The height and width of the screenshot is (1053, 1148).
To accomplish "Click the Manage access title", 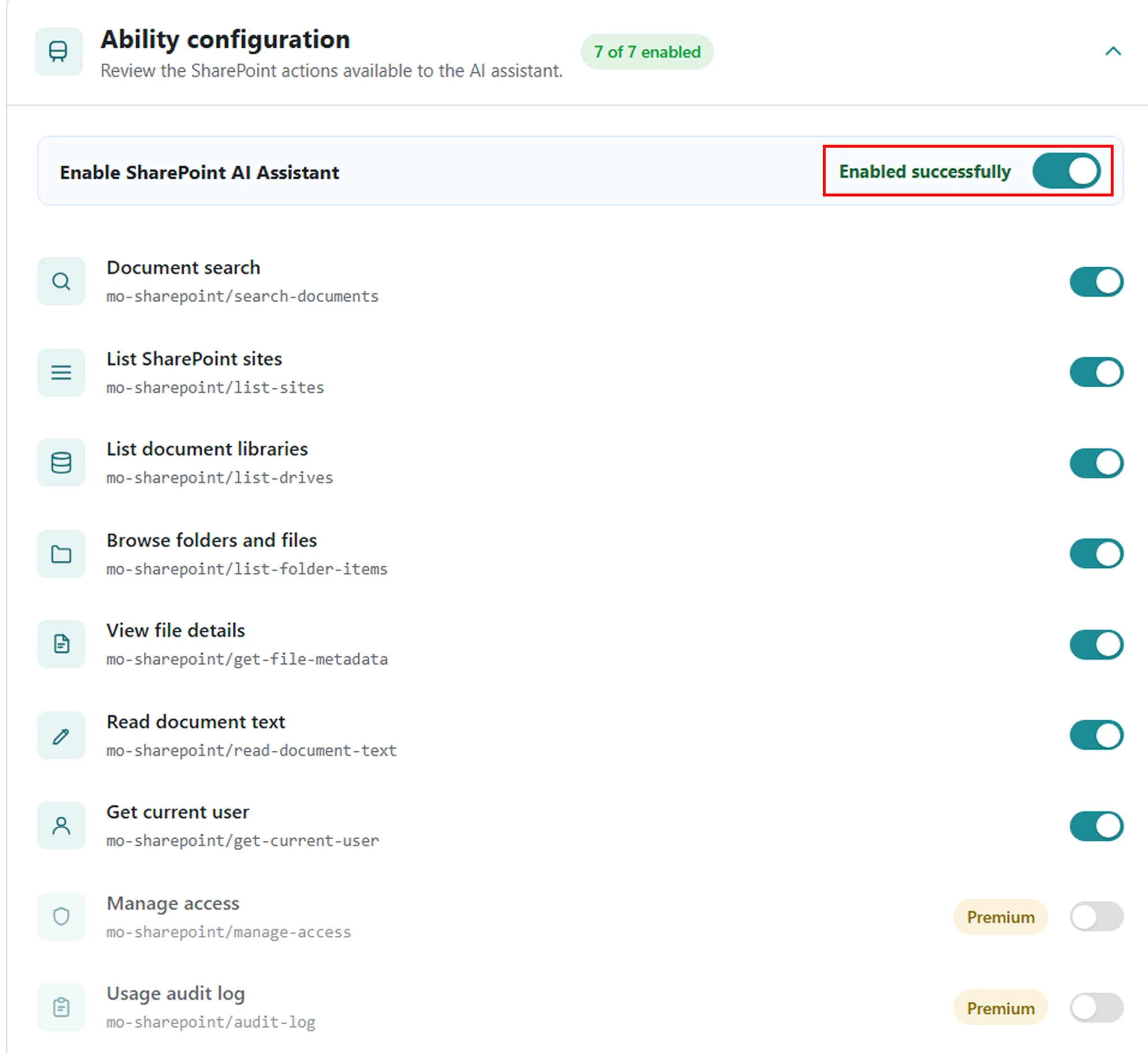I will (173, 904).
